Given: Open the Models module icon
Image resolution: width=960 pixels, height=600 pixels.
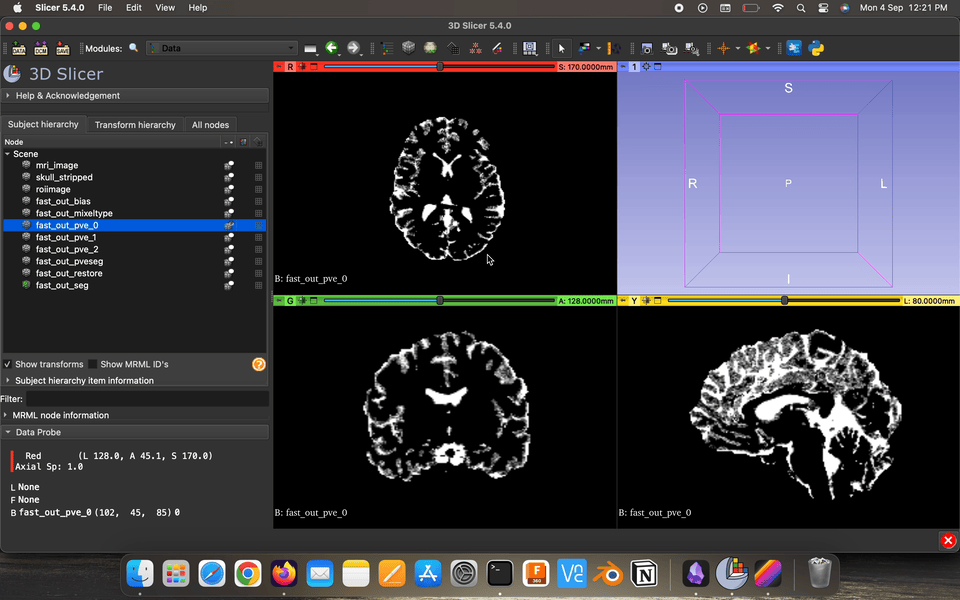Looking at the screenshot, I should pyautogui.click(x=430, y=48).
